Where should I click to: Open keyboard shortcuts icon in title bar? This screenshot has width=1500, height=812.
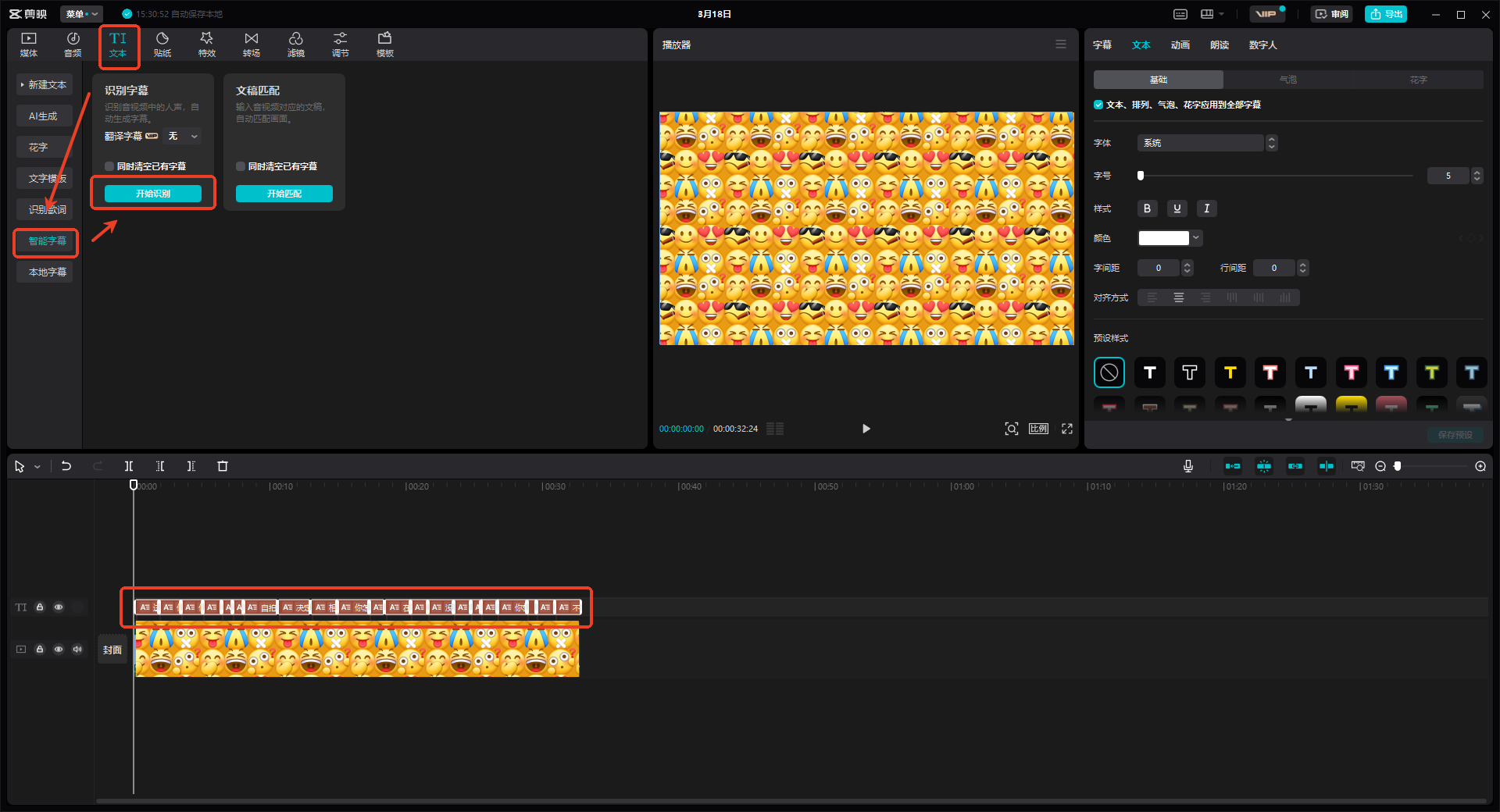point(1180,14)
